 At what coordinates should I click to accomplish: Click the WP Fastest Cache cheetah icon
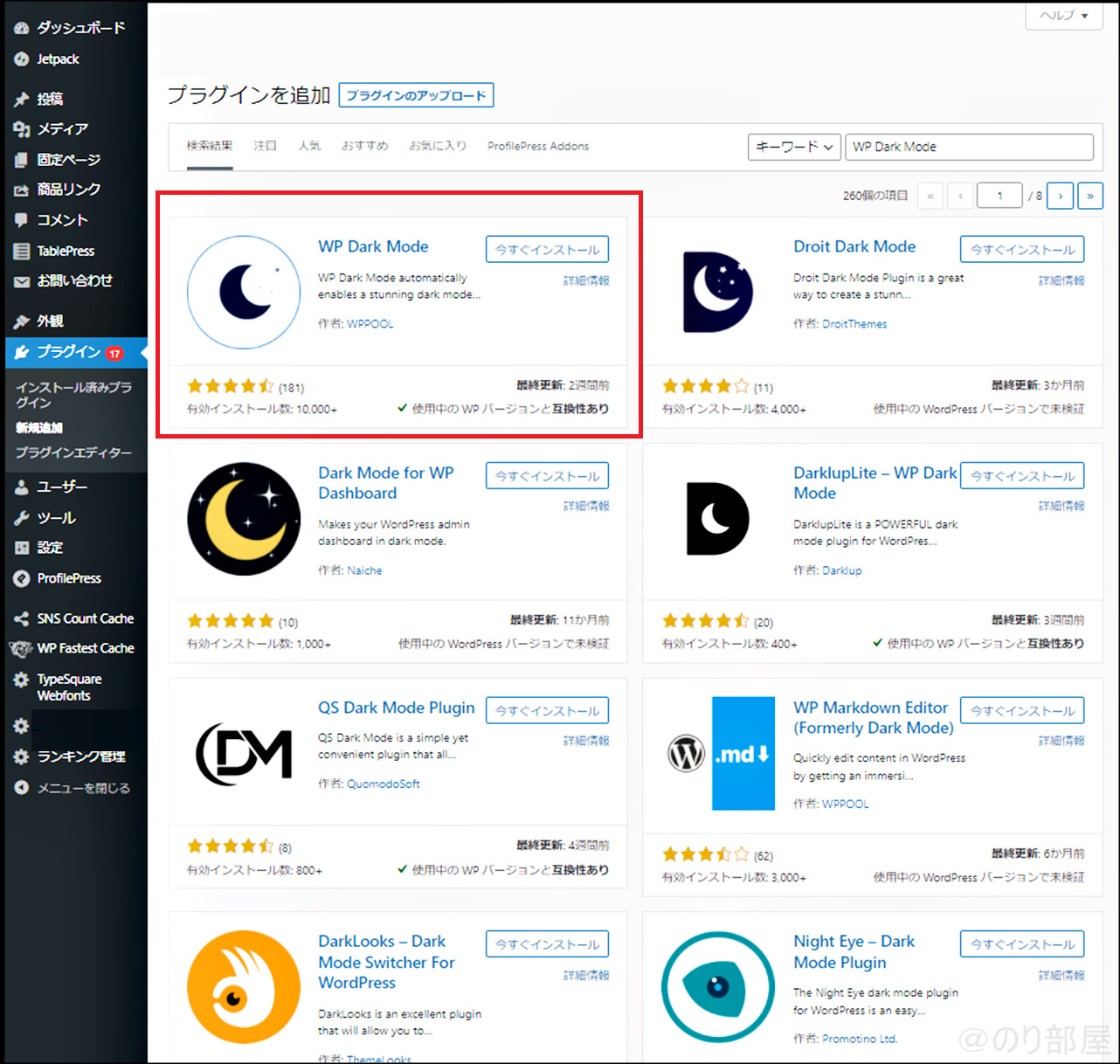[x=20, y=648]
